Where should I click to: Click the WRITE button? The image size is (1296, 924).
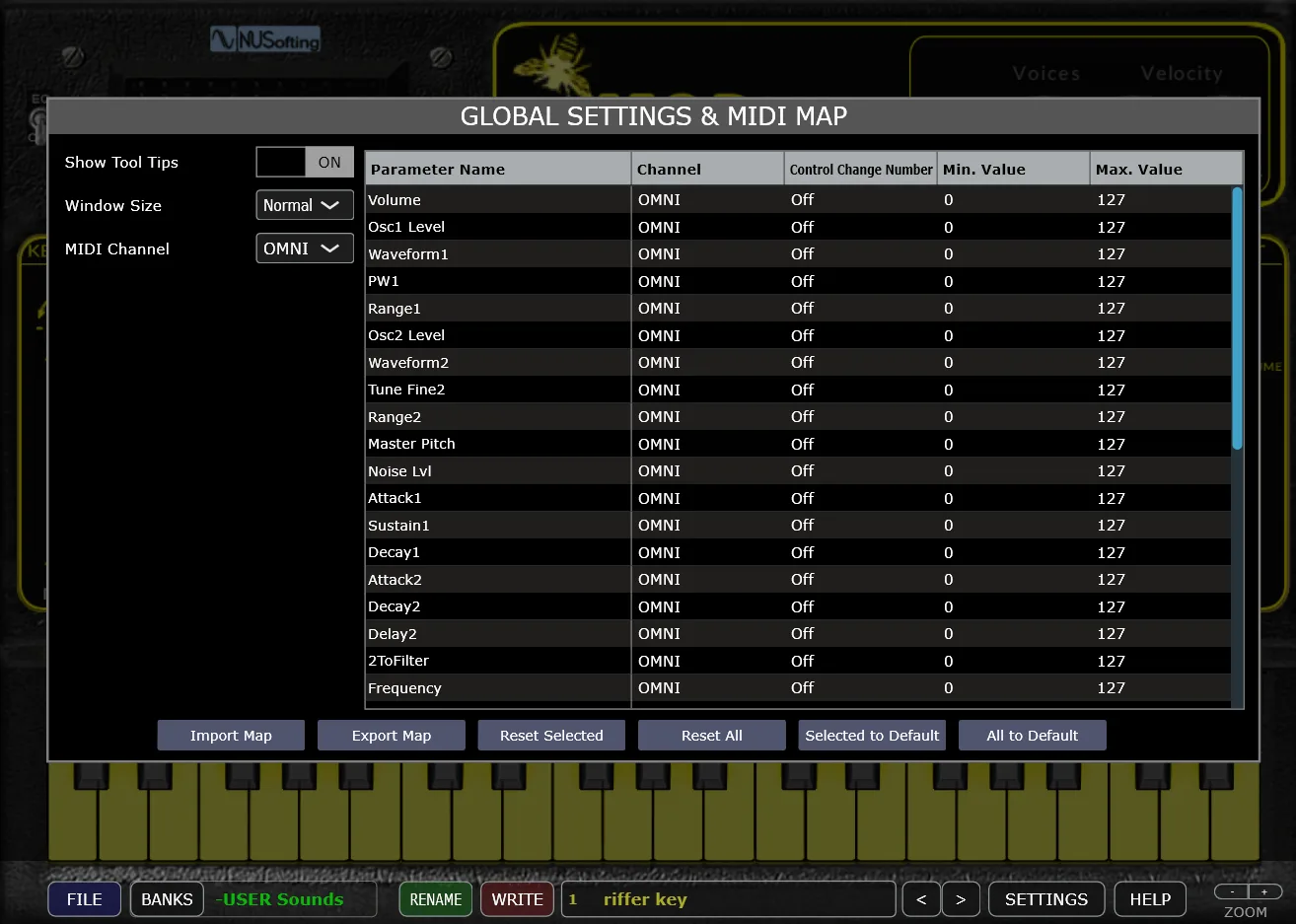tap(517, 899)
